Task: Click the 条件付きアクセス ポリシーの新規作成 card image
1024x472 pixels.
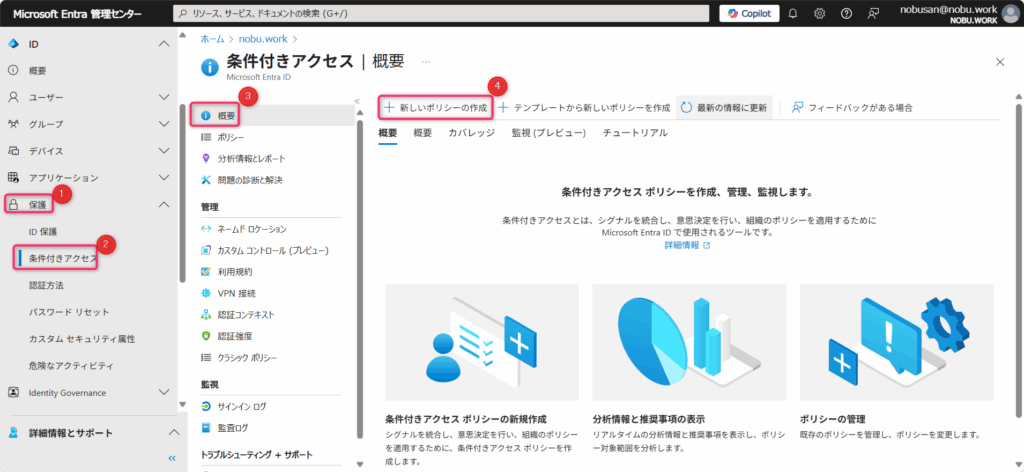Action: (x=482, y=342)
